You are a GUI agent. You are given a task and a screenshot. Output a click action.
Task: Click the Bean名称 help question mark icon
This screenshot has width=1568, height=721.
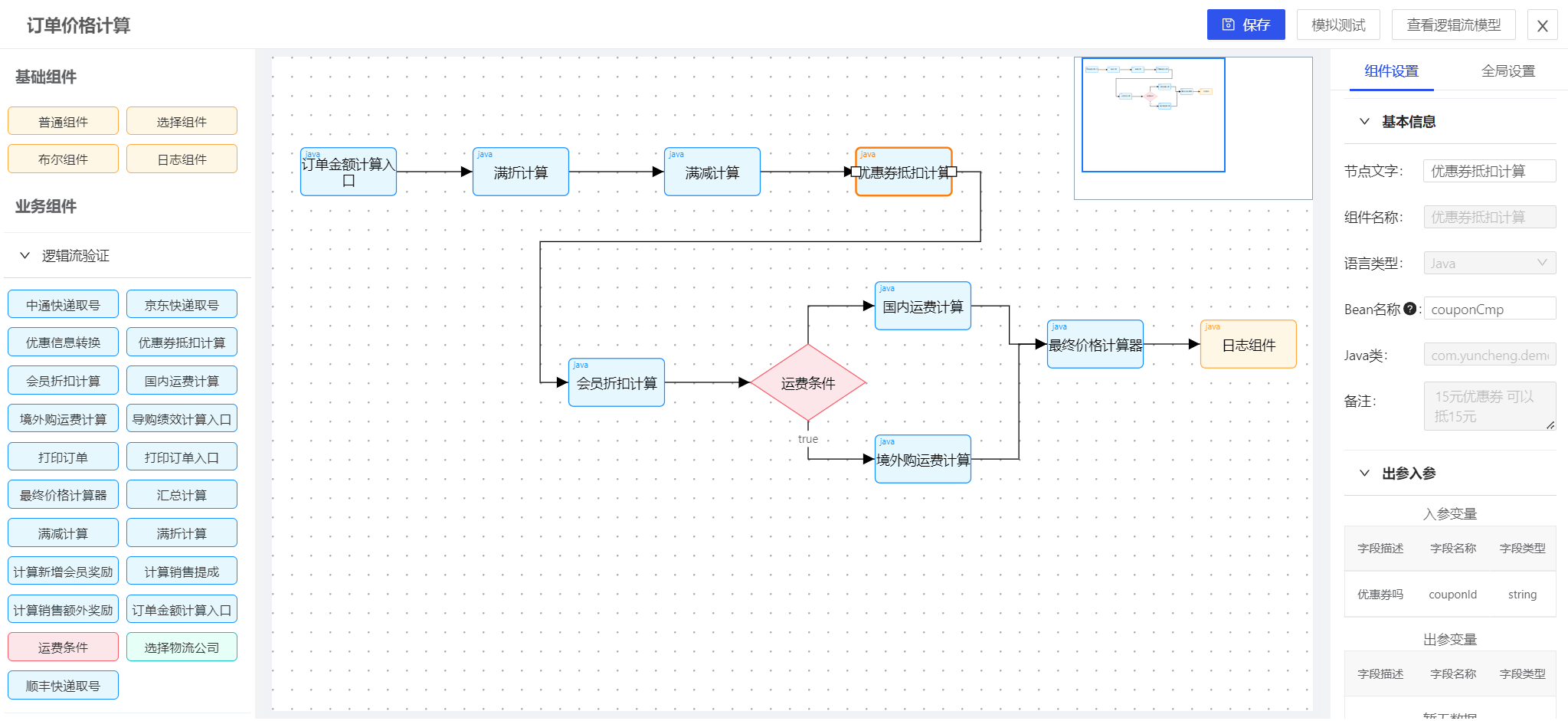coord(1409,309)
